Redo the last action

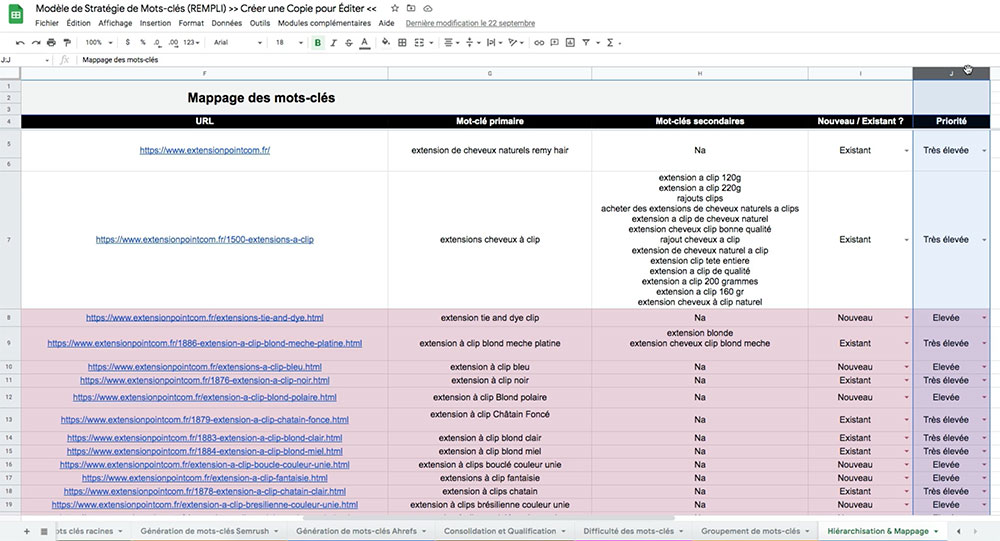pos(36,43)
